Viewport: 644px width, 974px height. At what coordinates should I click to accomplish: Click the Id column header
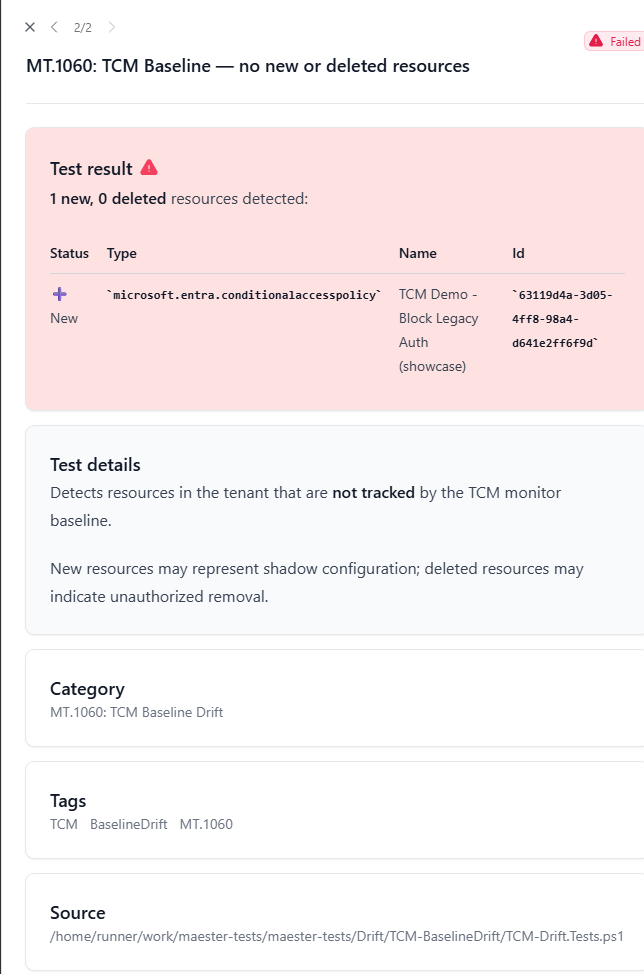(x=516, y=253)
